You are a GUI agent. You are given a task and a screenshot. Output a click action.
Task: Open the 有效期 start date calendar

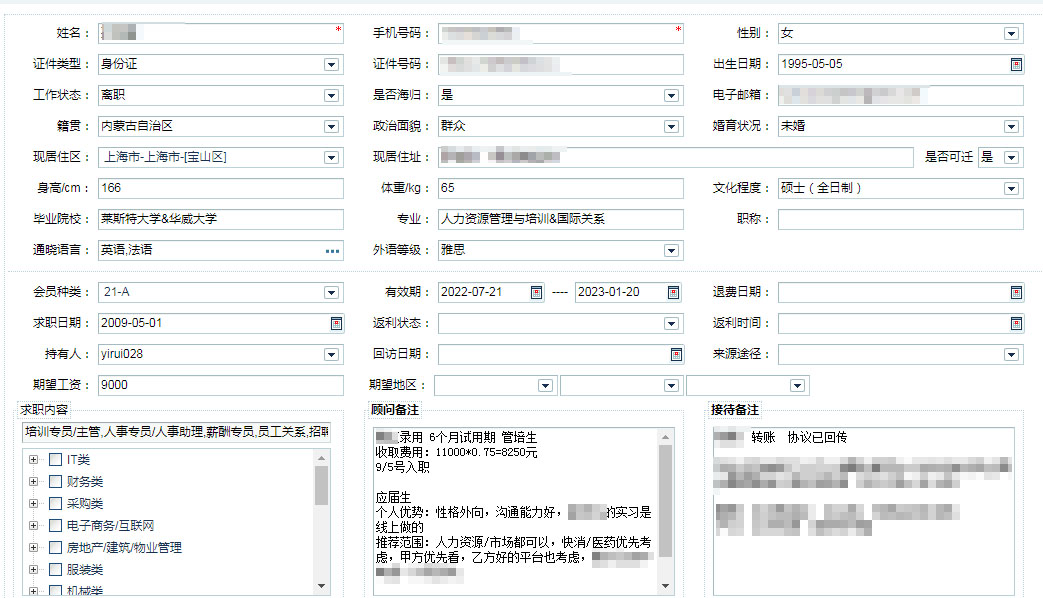pos(536,292)
